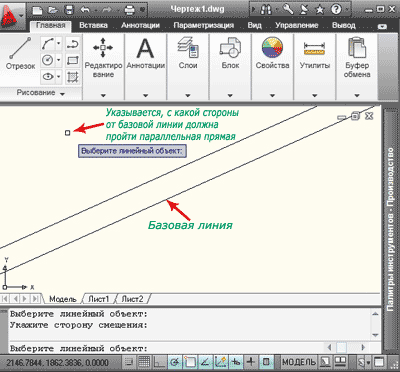The image size is (400, 372).
Task: Select the Hatch tool
Action: (72, 77)
